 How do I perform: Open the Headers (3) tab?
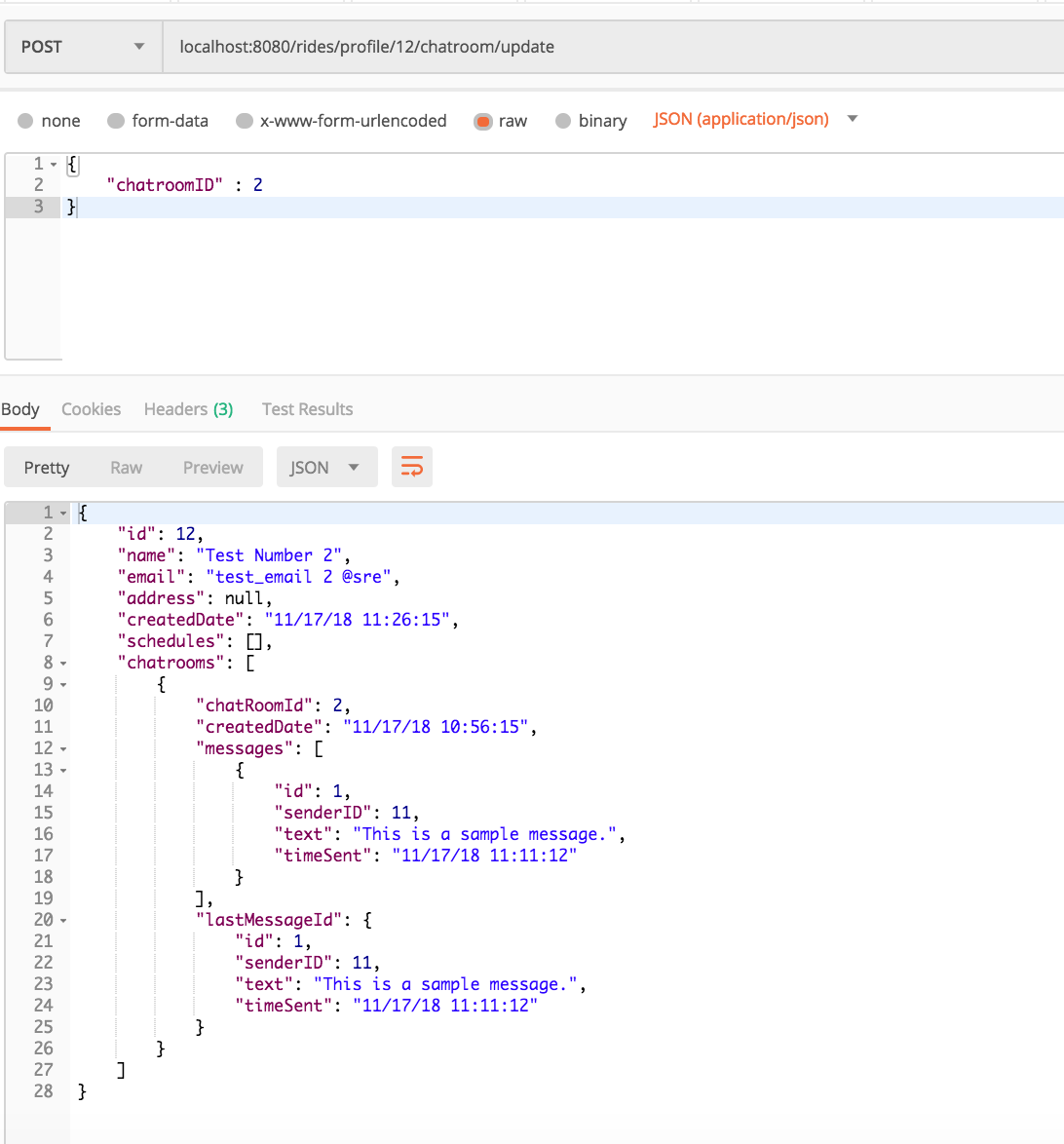(x=188, y=409)
